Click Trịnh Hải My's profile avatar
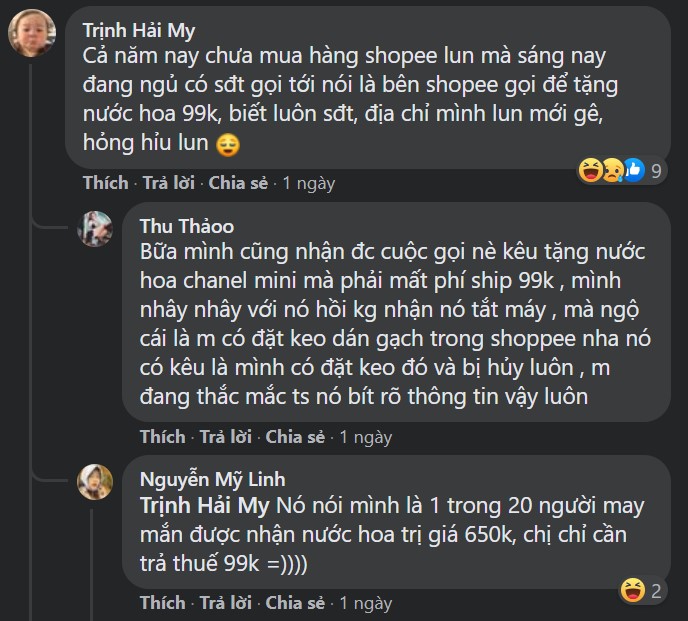The width and height of the screenshot is (688, 621). click(x=31, y=33)
